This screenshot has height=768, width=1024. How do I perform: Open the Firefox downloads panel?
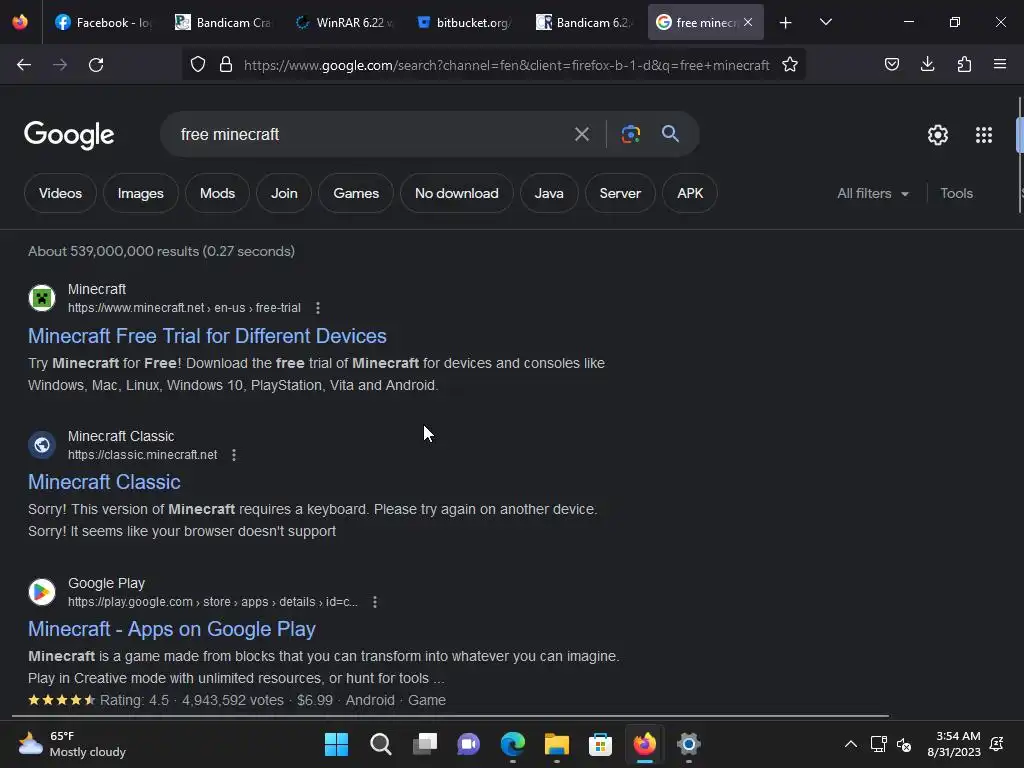(927, 64)
